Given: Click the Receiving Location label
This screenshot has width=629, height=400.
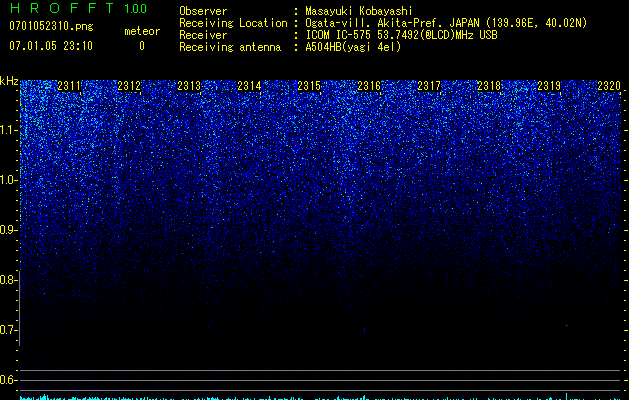Looking at the screenshot, I should click(233, 23).
